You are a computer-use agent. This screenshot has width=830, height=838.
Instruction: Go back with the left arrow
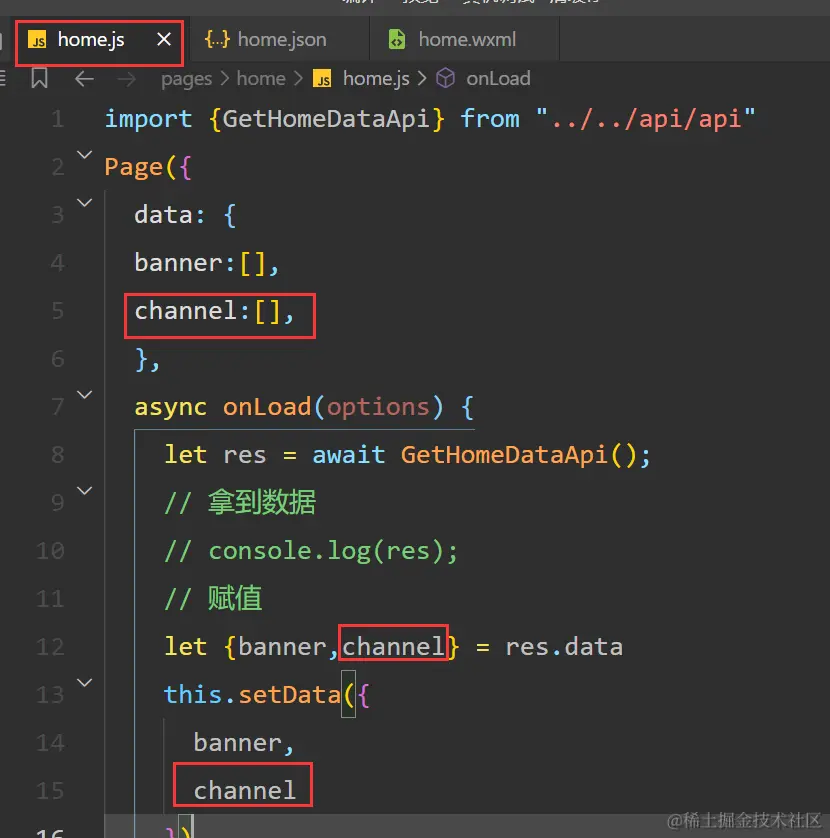pos(84,79)
